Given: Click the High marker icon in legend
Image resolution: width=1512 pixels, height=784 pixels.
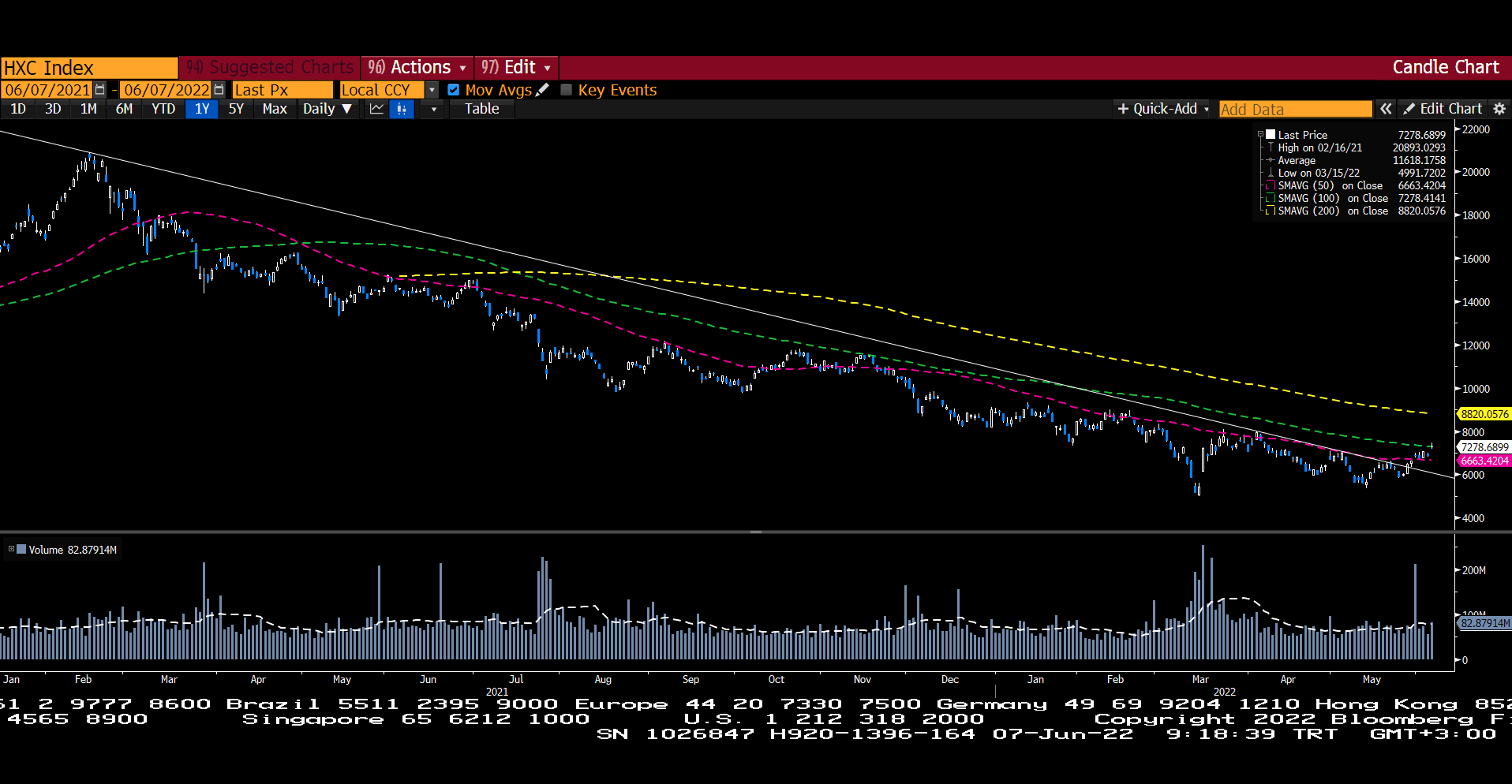Looking at the screenshot, I should click(x=1271, y=147).
